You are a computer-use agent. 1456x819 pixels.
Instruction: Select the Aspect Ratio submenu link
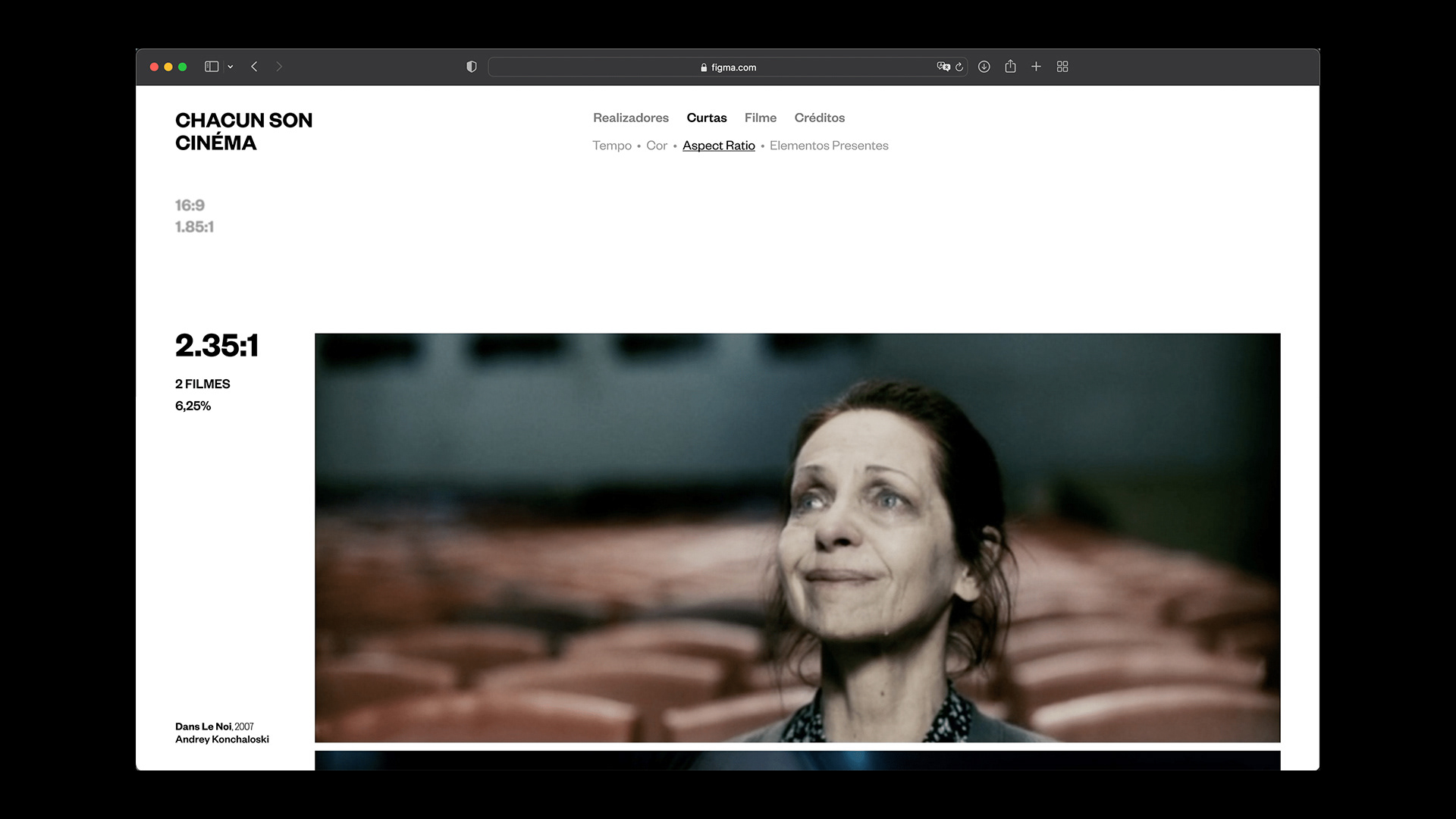[719, 146]
